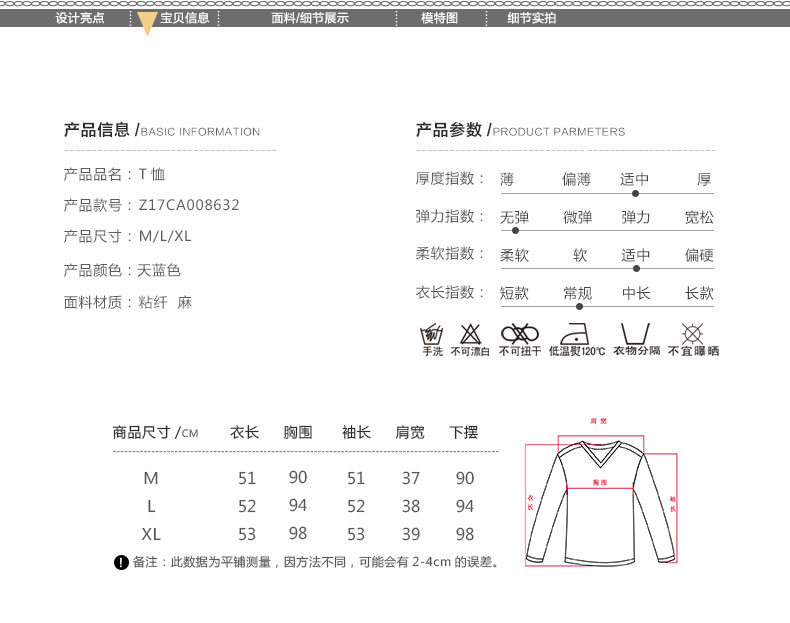Open the 设计亮点 tab
Image resolution: width=790 pixels, height=623 pixels.
pyautogui.click(x=79, y=18)
